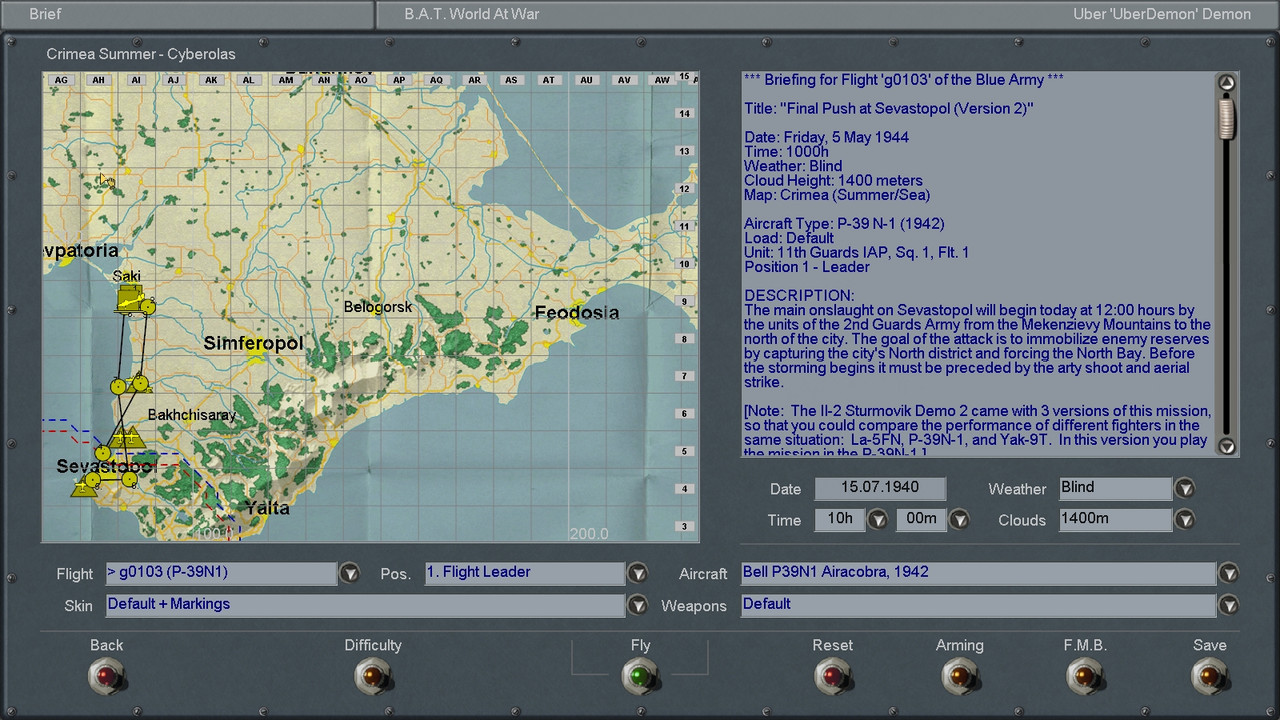The width and height of the screenshot is (1280, 720).
Task: Click the minutes field showing 00m
Action: tap(921, 519)
